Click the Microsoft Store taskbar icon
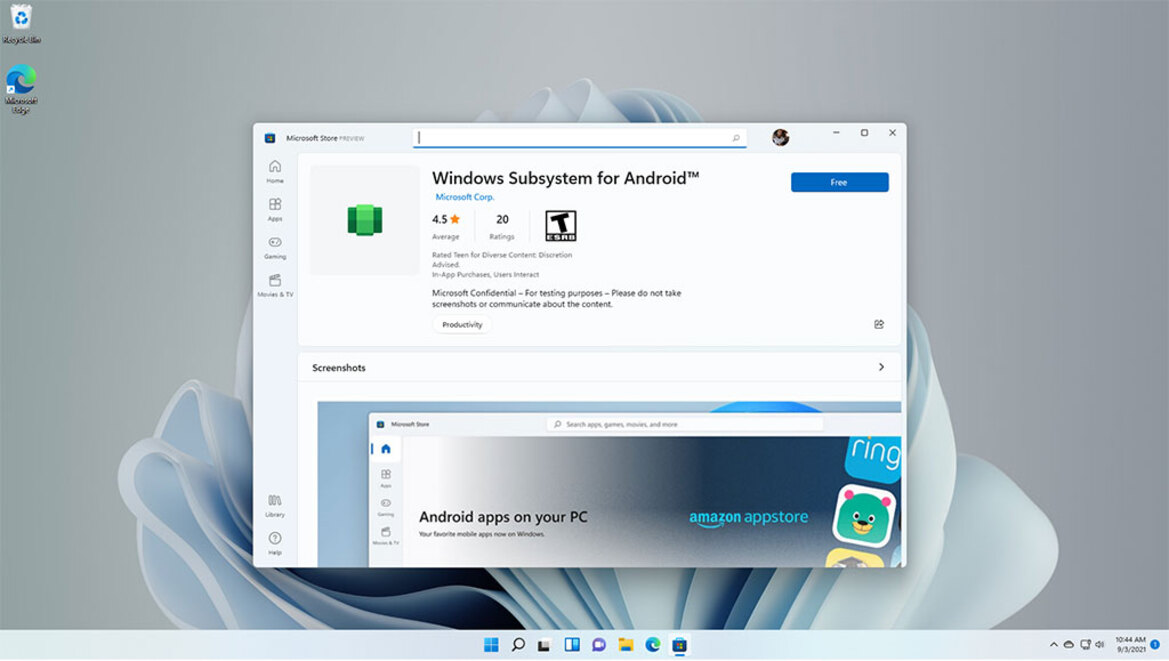 pyautogui.click(x=679, y=645)
